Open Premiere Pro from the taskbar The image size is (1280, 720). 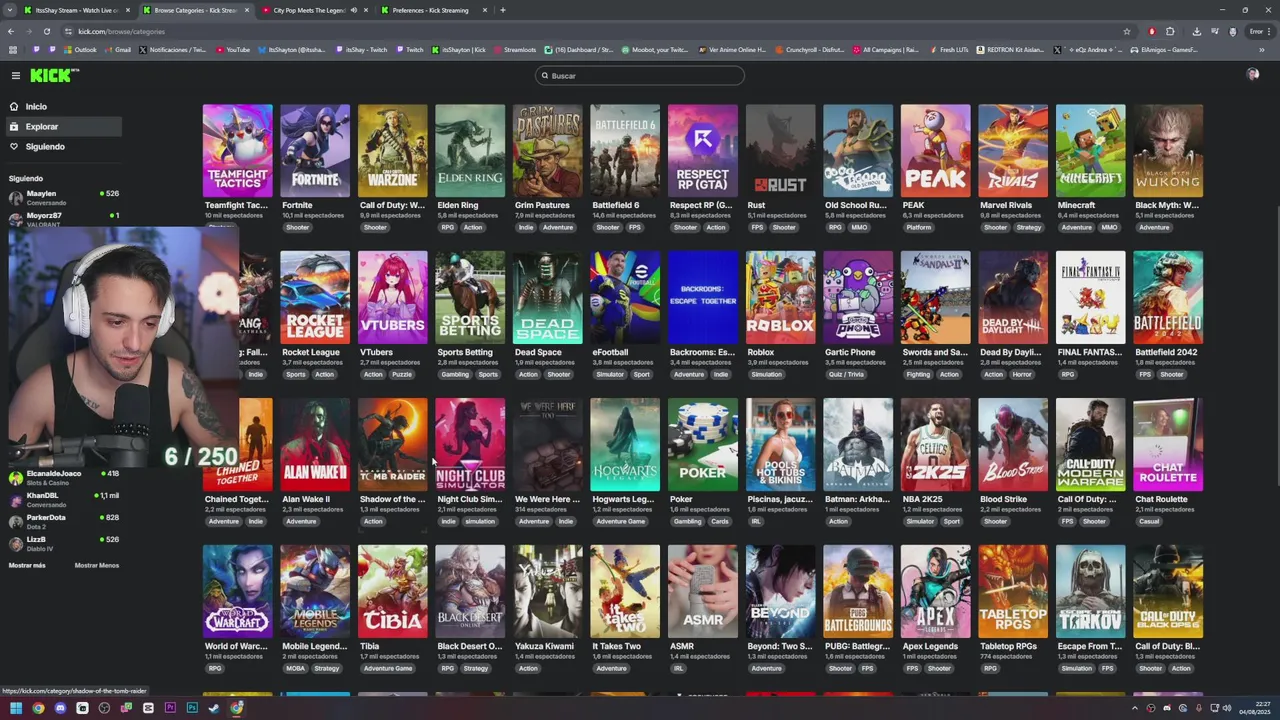pyautogui.click(x=170, y=708)
